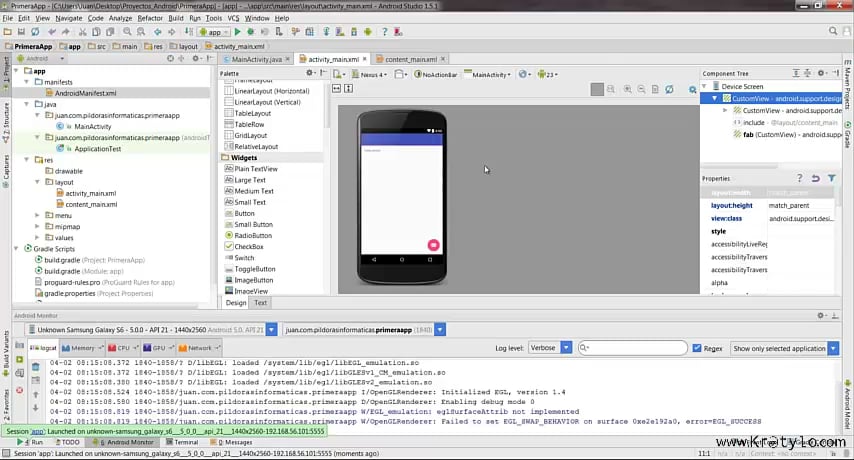Click the Help question mark toolbar icon

click(x=385, y=32)
